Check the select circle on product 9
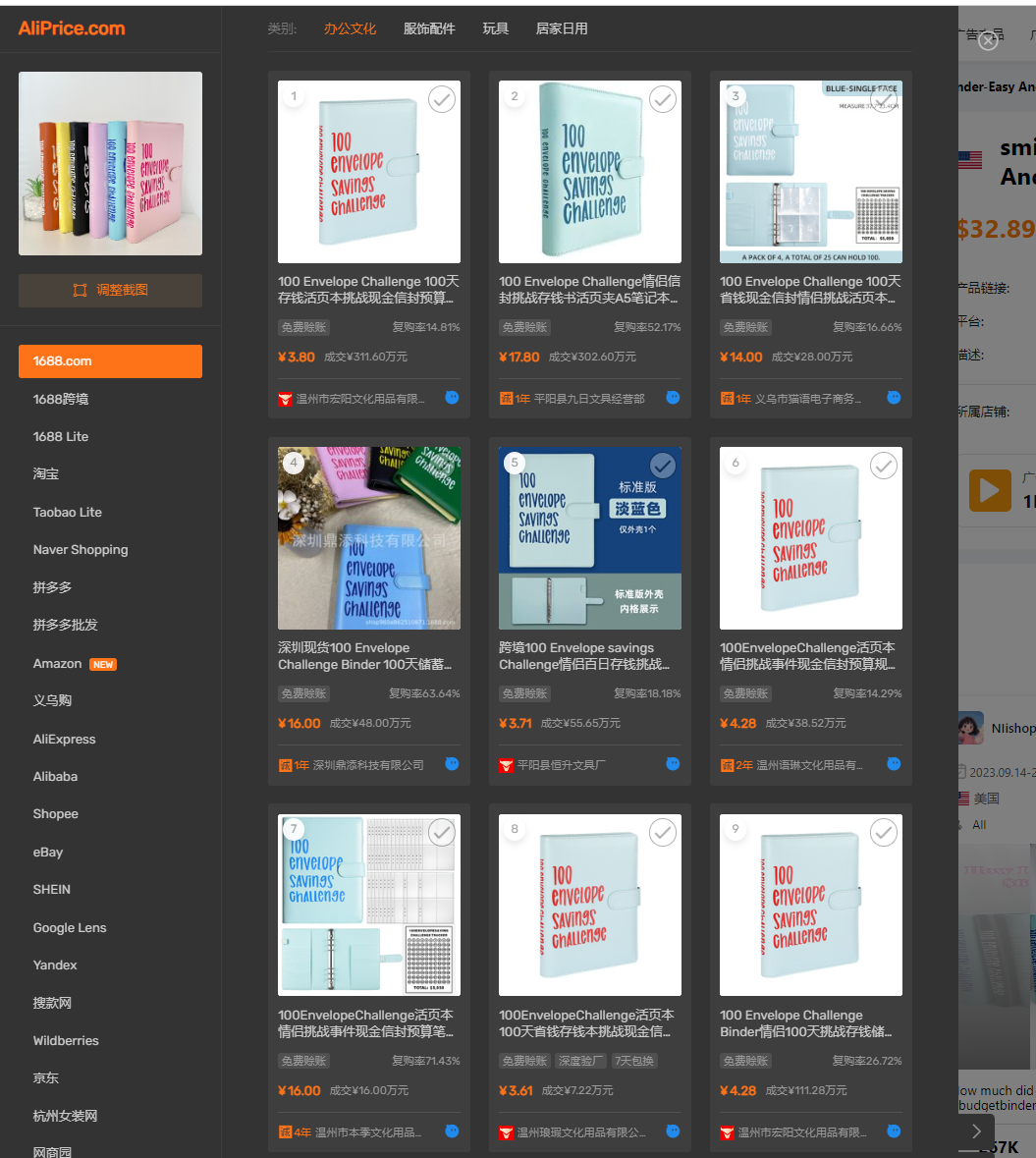The image size is (1036, 1158). pyautogui.click(x=883, y=832)
